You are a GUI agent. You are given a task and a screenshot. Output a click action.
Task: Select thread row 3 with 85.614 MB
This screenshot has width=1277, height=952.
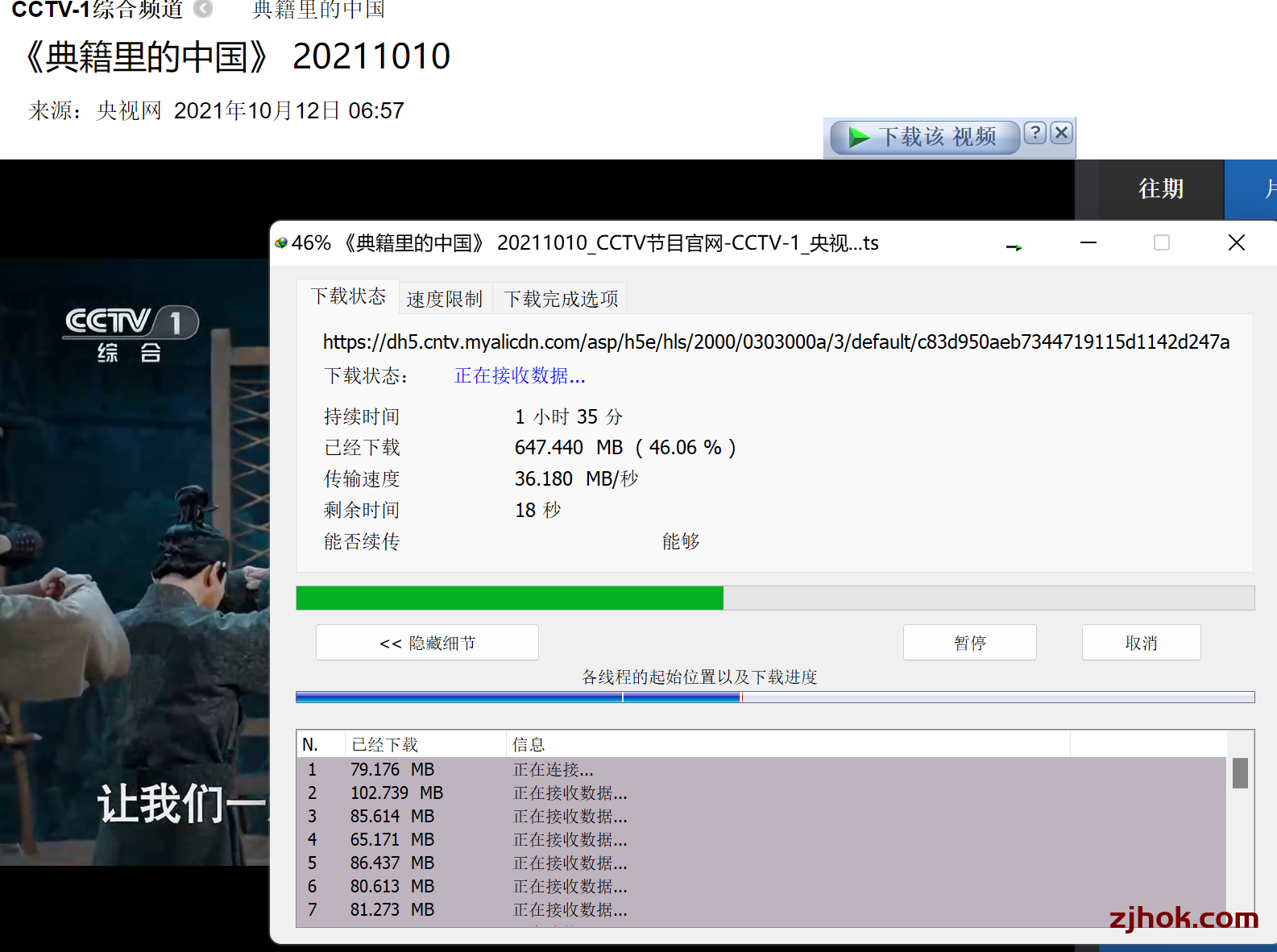[x=762, y=817]
